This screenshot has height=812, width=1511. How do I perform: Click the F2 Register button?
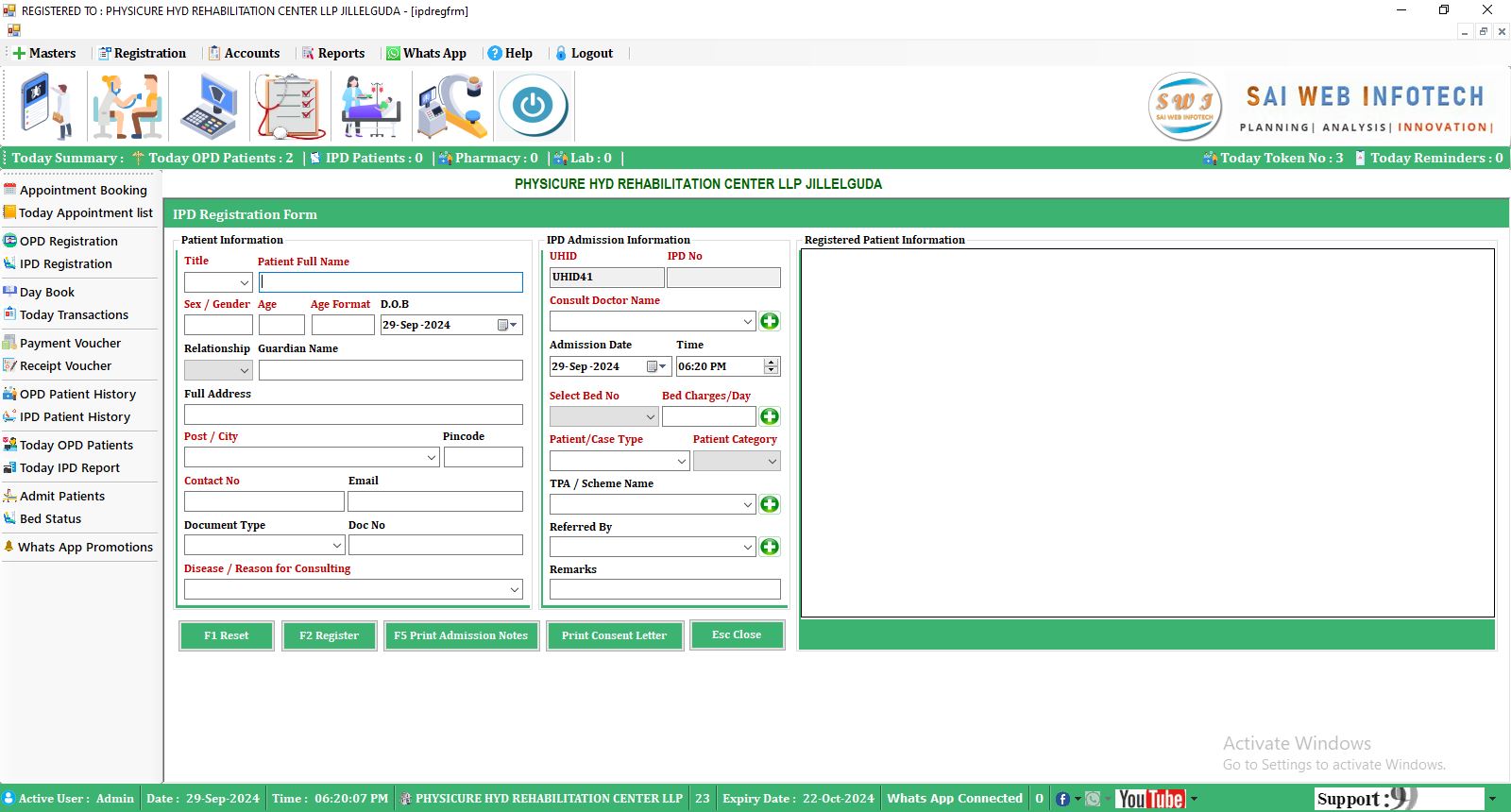coord(329,636)
